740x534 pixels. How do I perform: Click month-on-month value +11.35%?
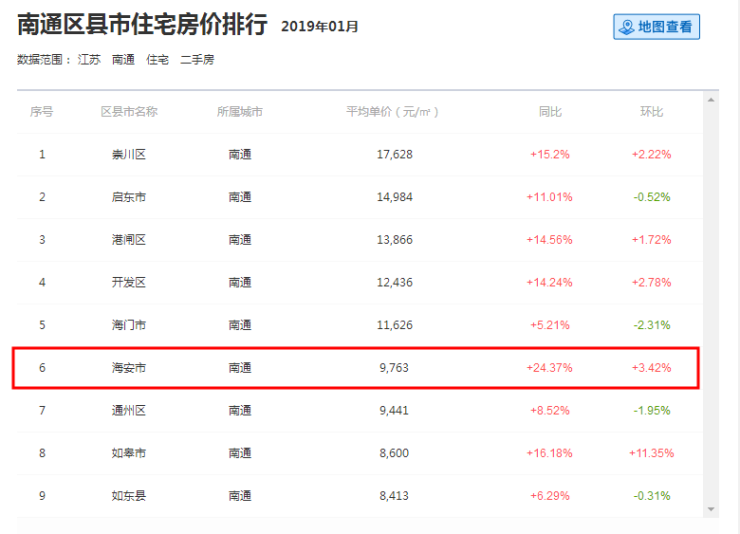(x=651, y=453)
